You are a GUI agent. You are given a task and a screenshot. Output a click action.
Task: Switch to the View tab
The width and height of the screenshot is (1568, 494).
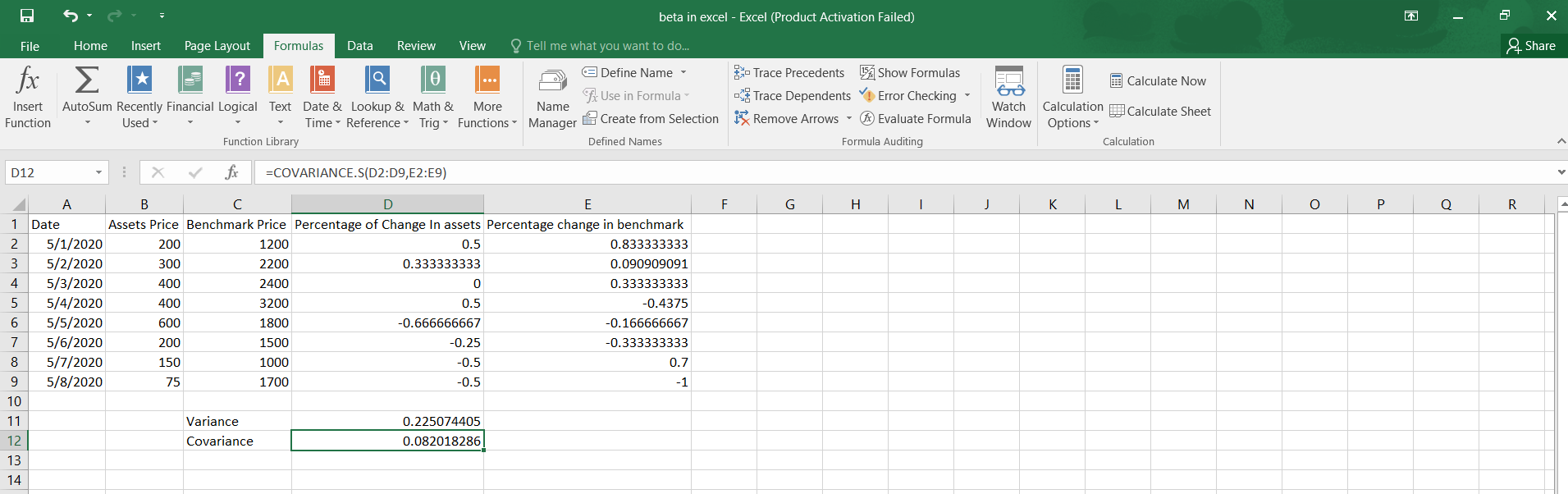pos(472,46)
